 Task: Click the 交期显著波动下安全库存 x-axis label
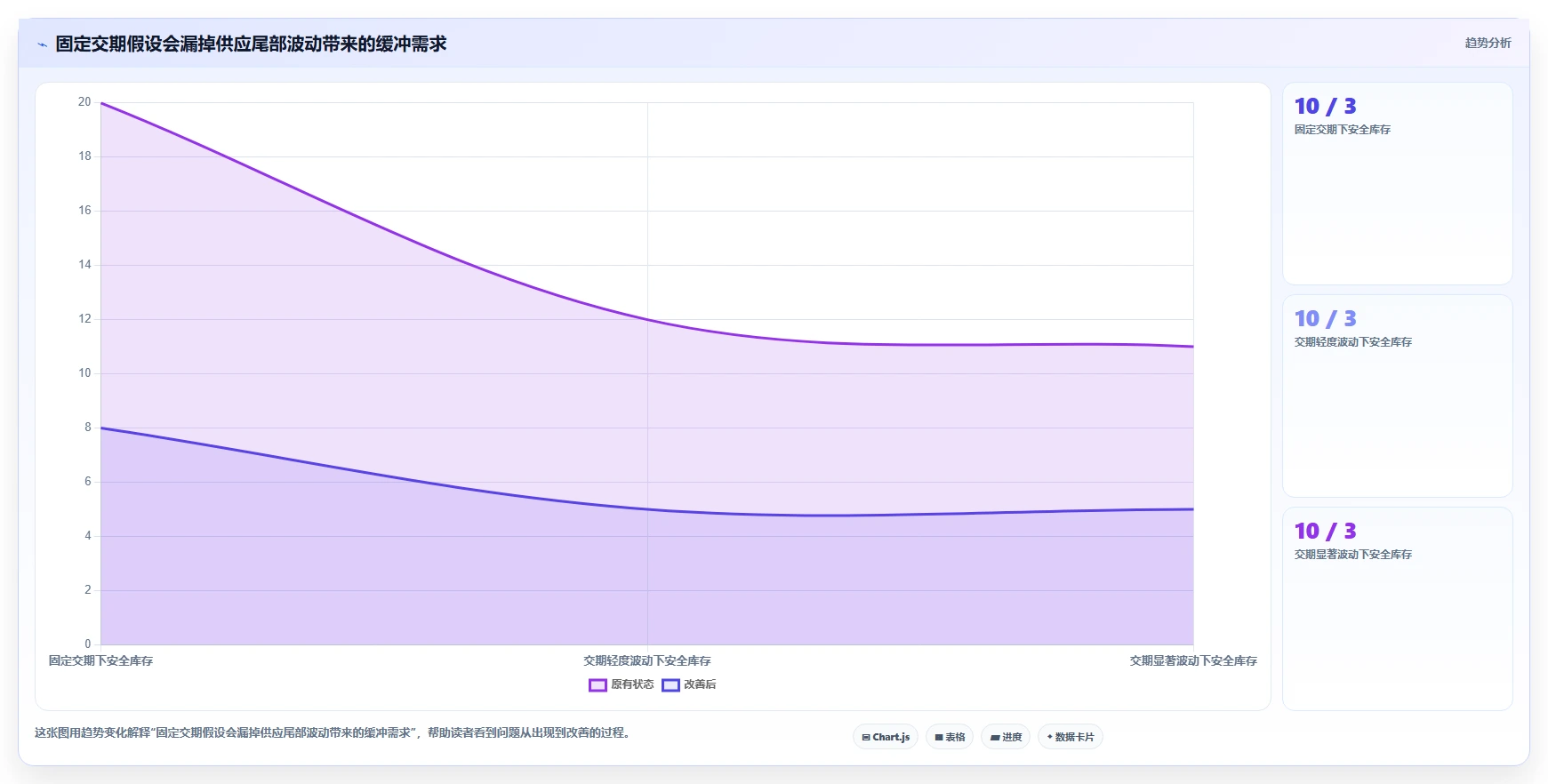pos(1193,660)
